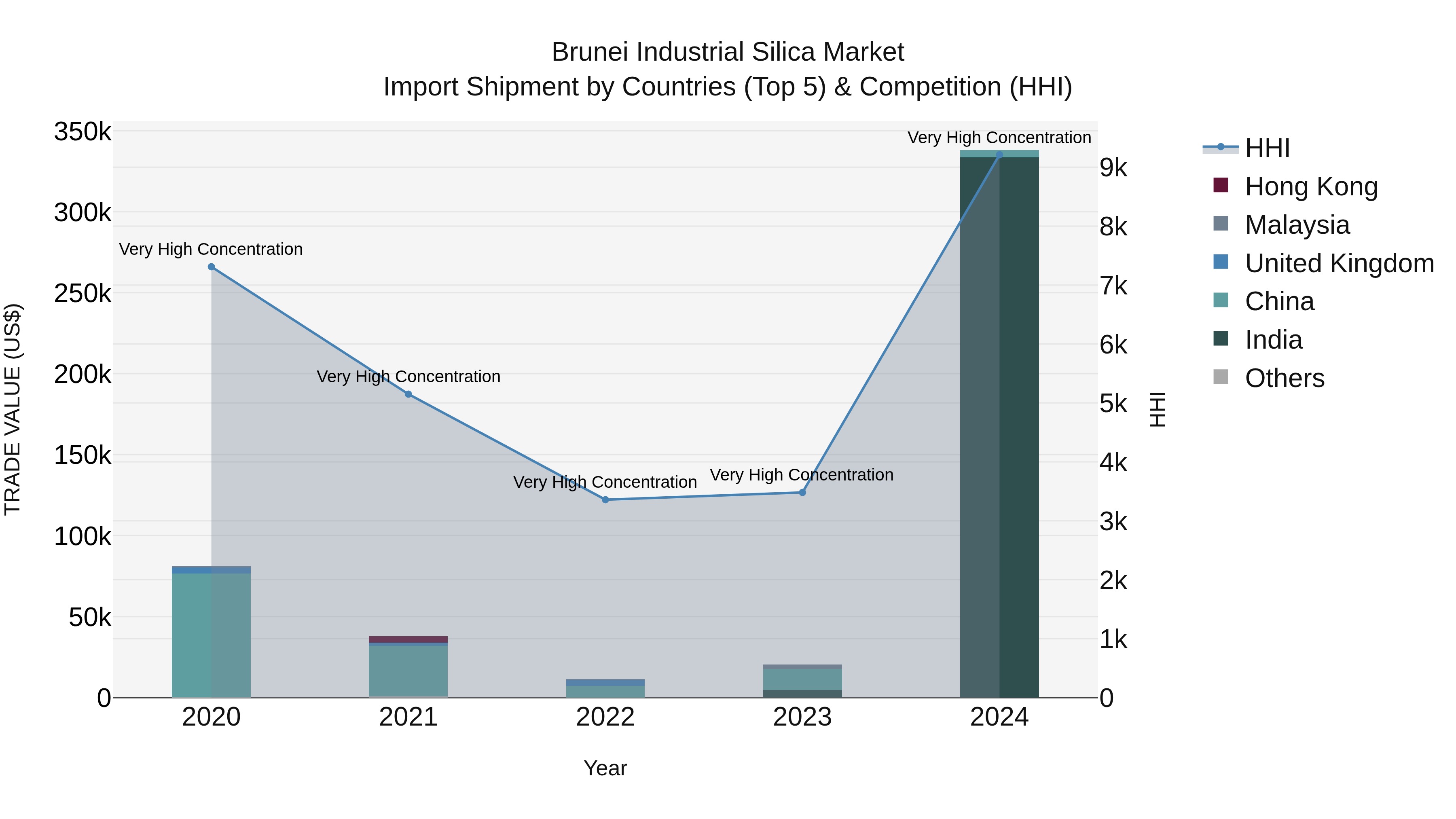The height and width of the screenshot is (819, 1456).
Task: Click 'Very High Concentration' label above 2020
Action: (x=211, y=249)
